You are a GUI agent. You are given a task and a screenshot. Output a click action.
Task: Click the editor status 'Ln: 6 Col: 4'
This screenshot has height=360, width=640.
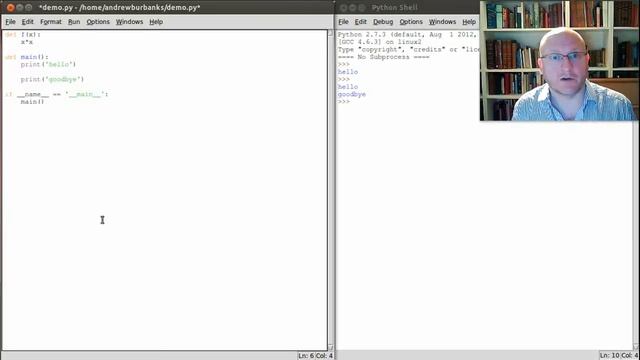316,356
